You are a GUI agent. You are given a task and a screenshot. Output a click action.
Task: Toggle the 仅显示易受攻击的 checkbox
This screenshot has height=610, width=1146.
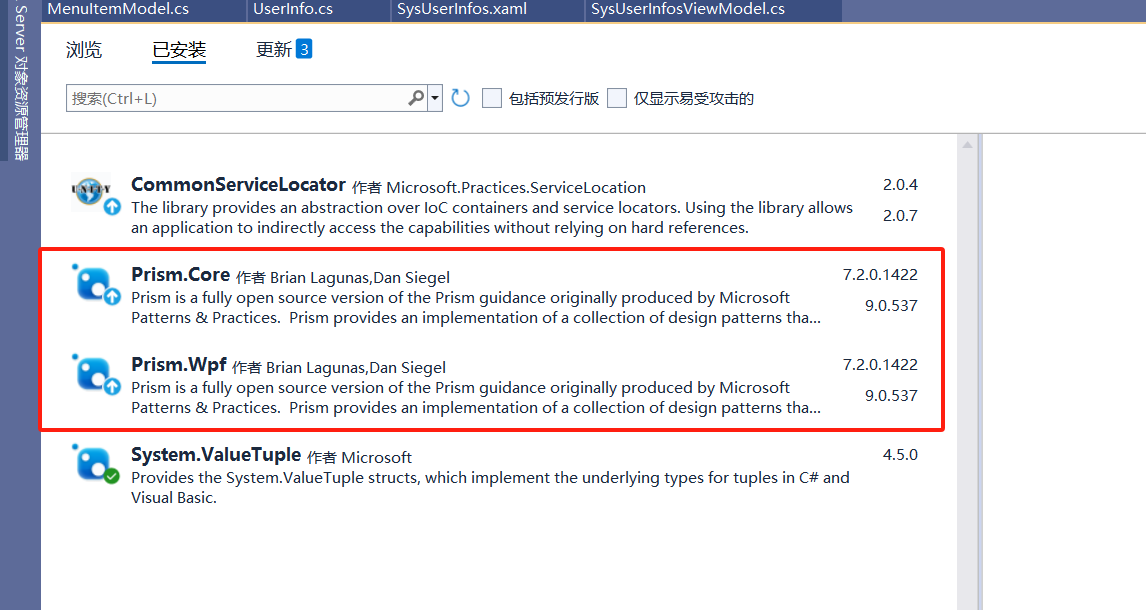[x=617, y=98]
